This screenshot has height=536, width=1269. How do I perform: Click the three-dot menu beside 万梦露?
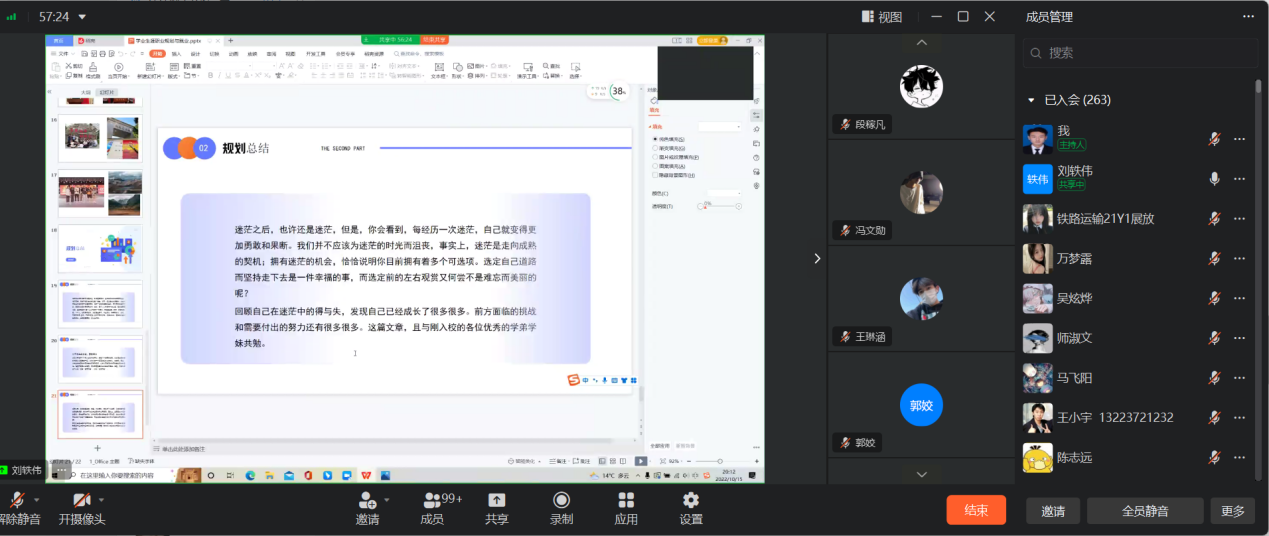(1240, 258)
